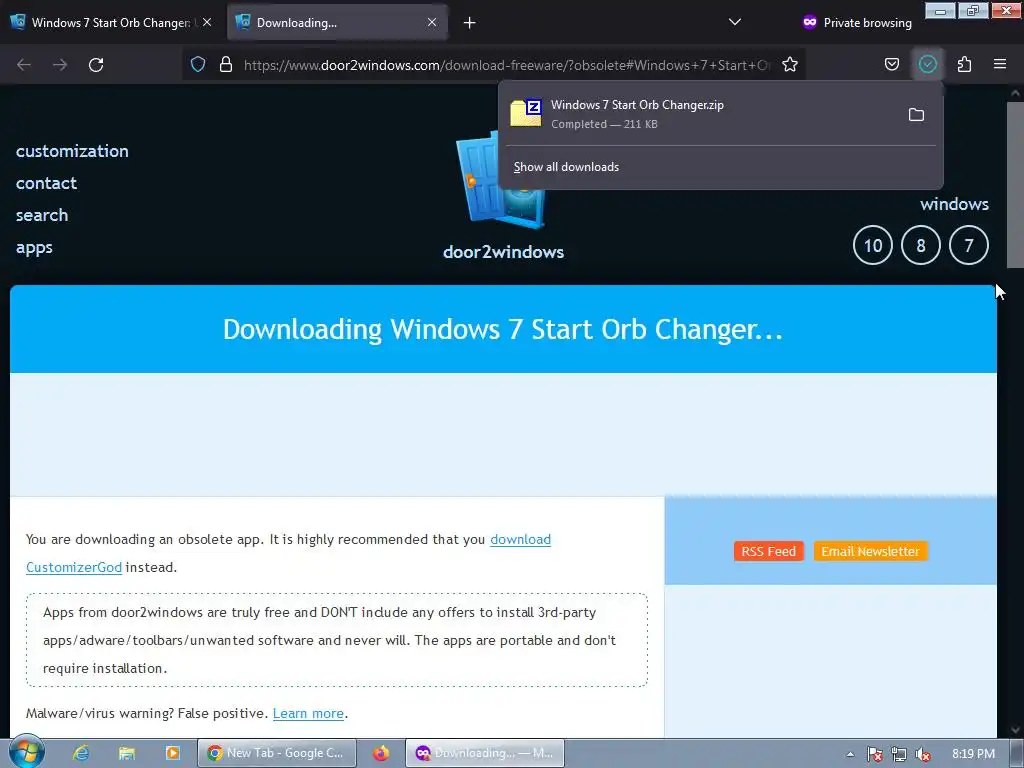Viewport: 1024px width, 768px height.
Task: Click the forward navigation arrow
Action: [x=60, y=65]
